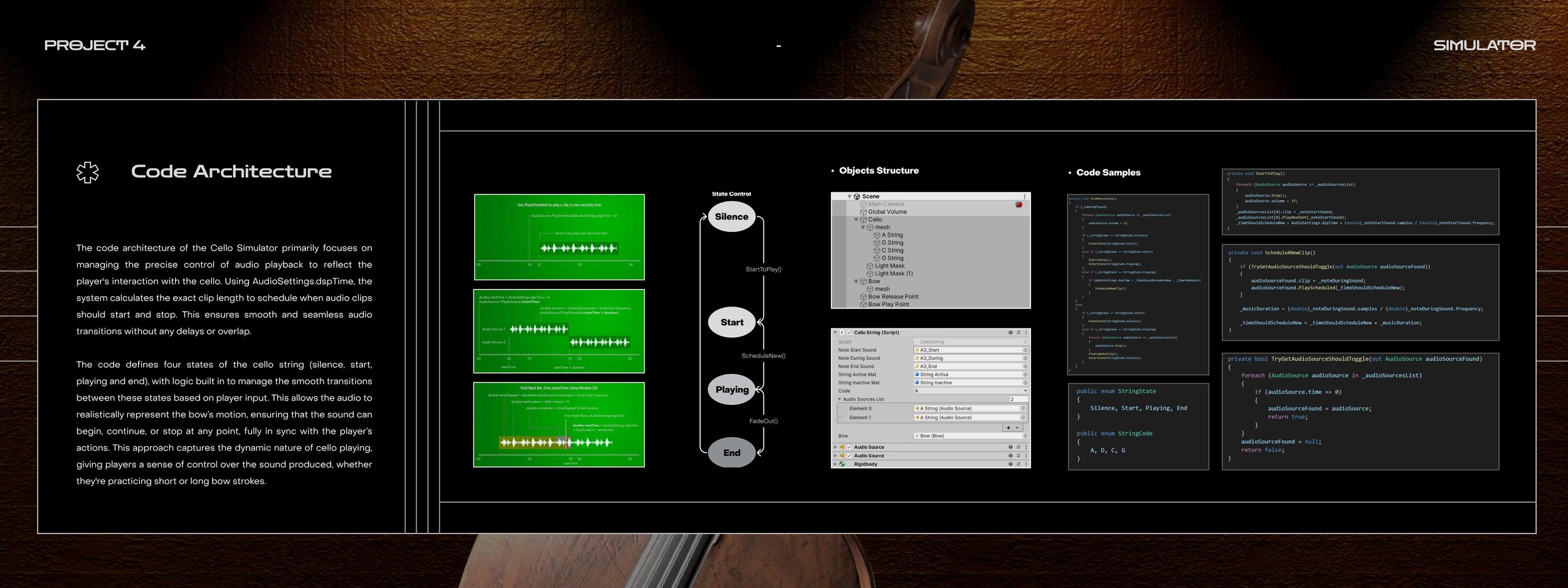This screenshot has height=588, width=1568.
Task: Toggle the first Audio Source enabled checkbox
Action: [849, 447]
